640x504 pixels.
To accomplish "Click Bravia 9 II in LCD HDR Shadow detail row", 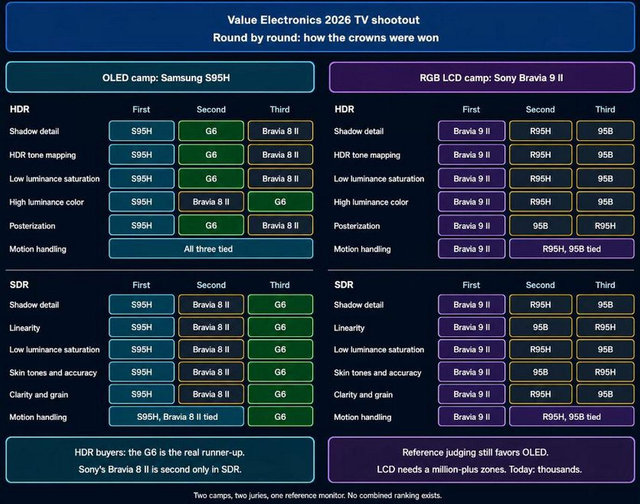I will click(x=471, y=131).
